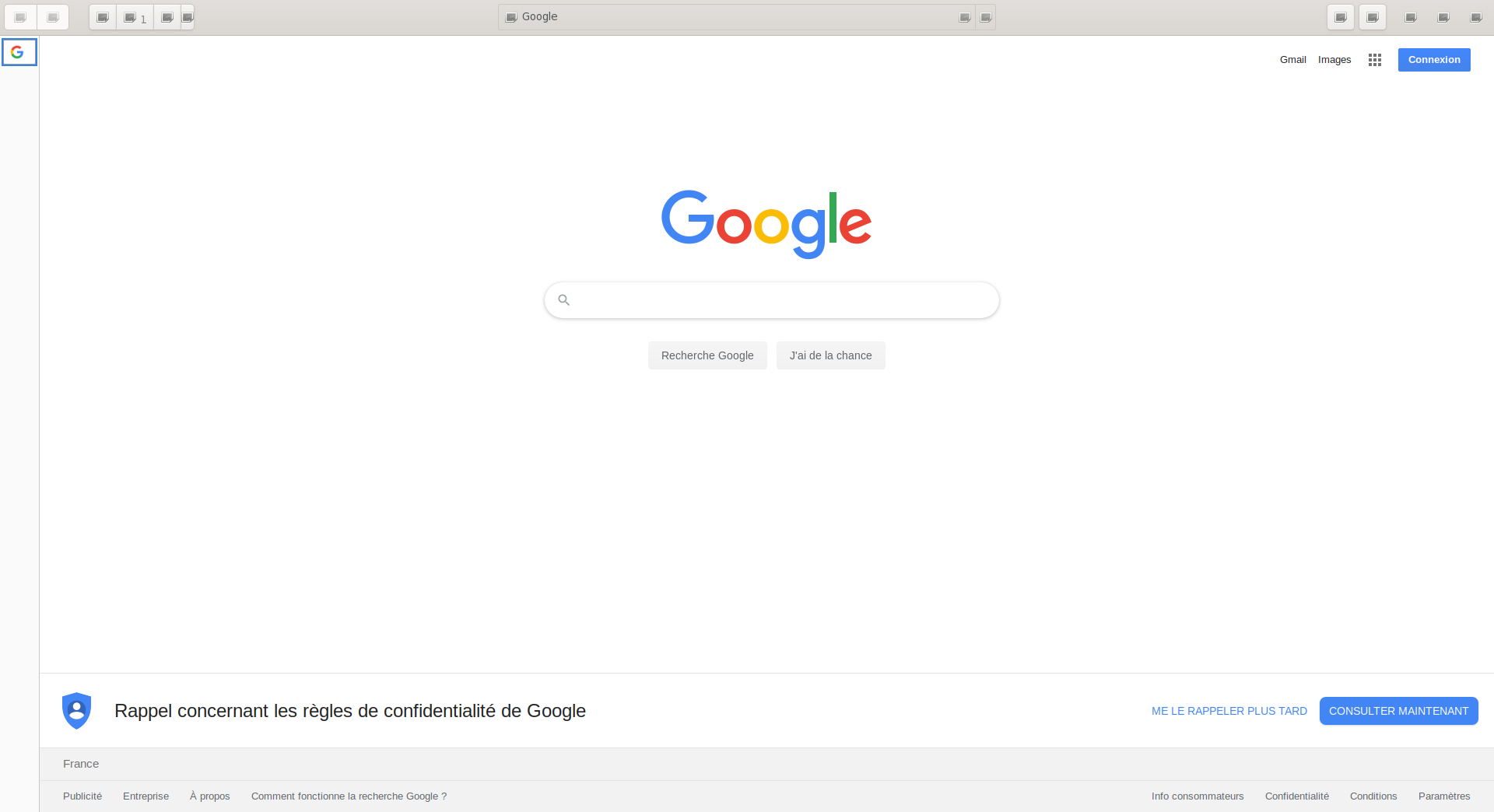Select the Google tab in the sidebar

[x=19, y=52]
